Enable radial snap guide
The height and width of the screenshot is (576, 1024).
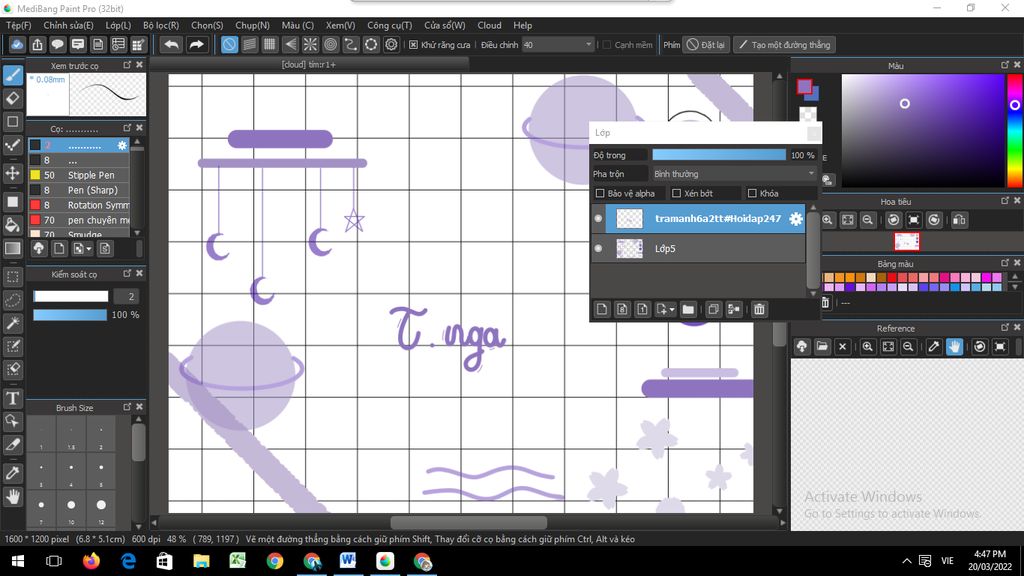(310, 44)
